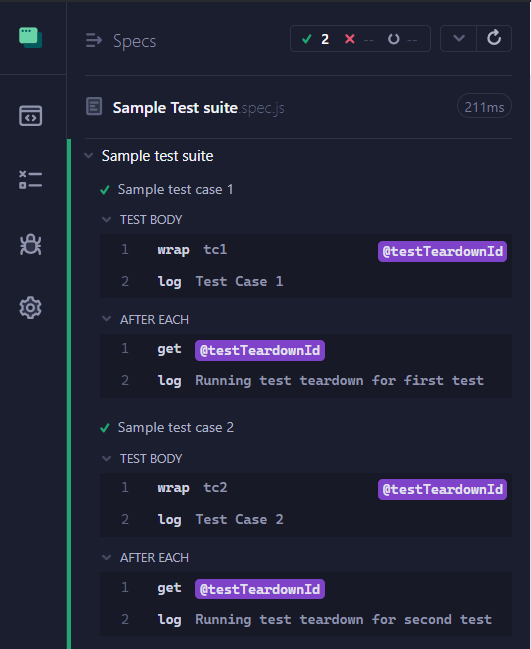This screenshot has width=531, height=649.
Task: Open the run options dropdown chevron
Action: point(459,38)
